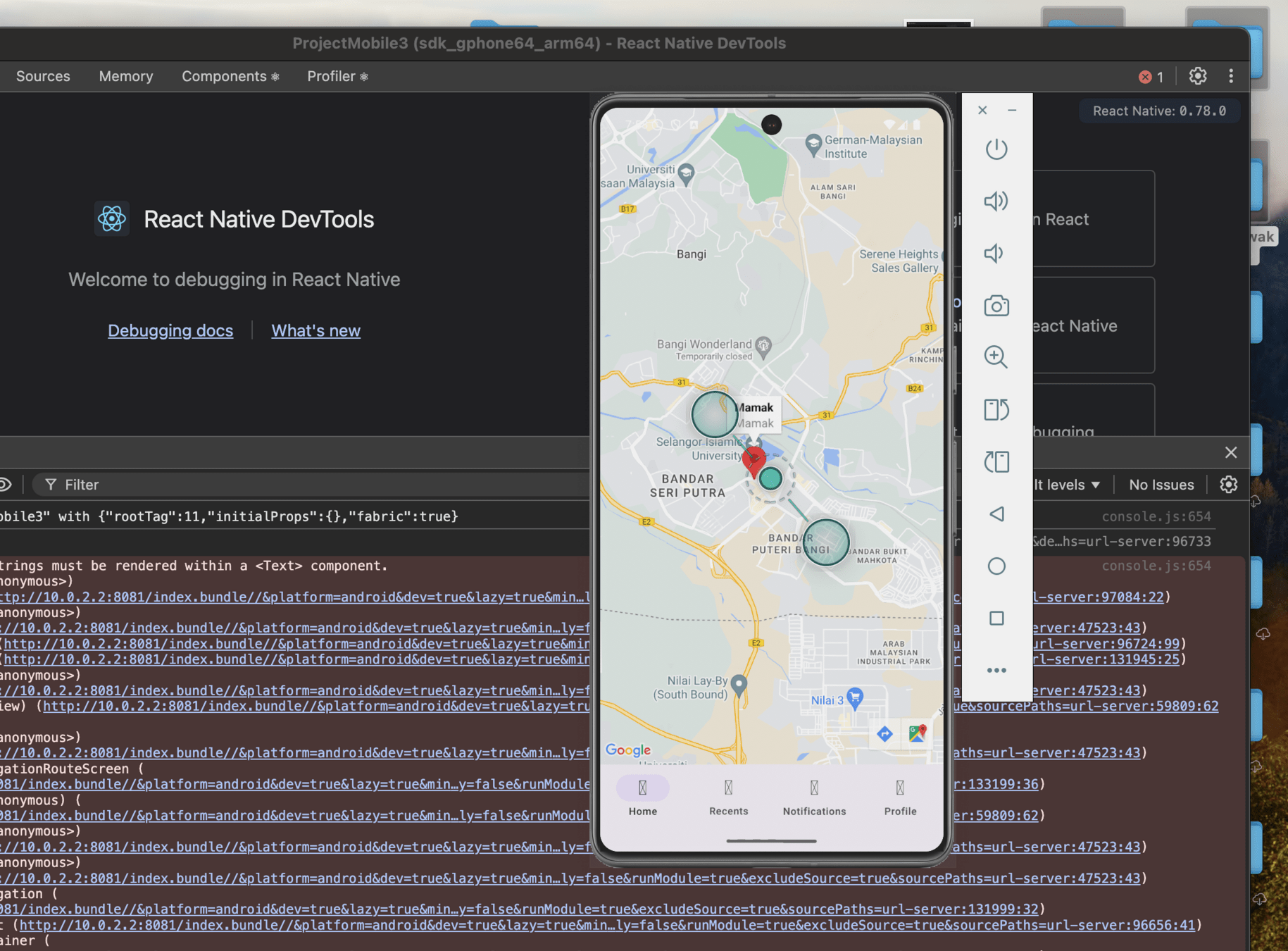
Task: Tap the Bangi town label on the map
Action: click(692, 254)
